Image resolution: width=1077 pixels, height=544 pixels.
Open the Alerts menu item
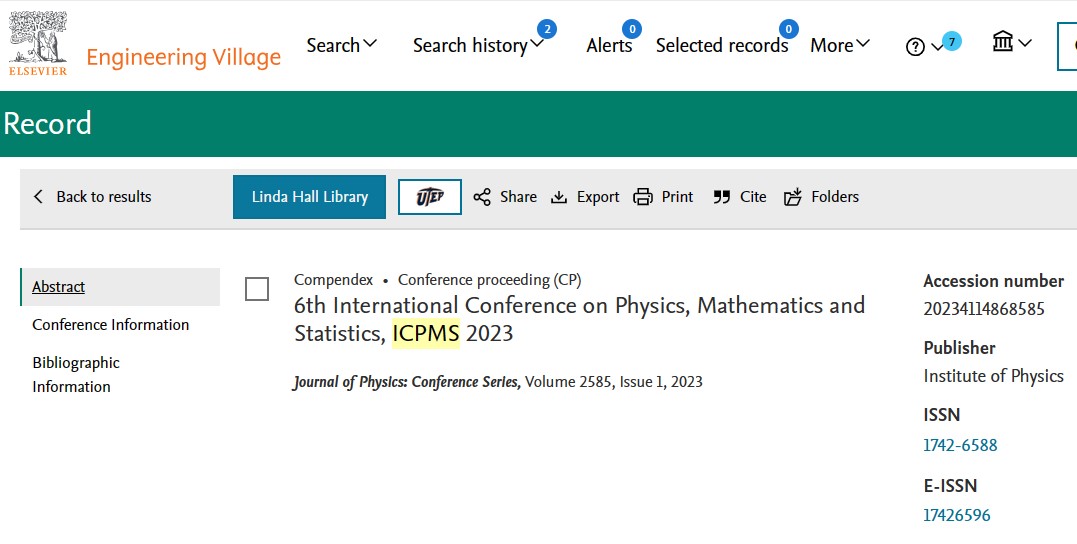click(609, 46)
